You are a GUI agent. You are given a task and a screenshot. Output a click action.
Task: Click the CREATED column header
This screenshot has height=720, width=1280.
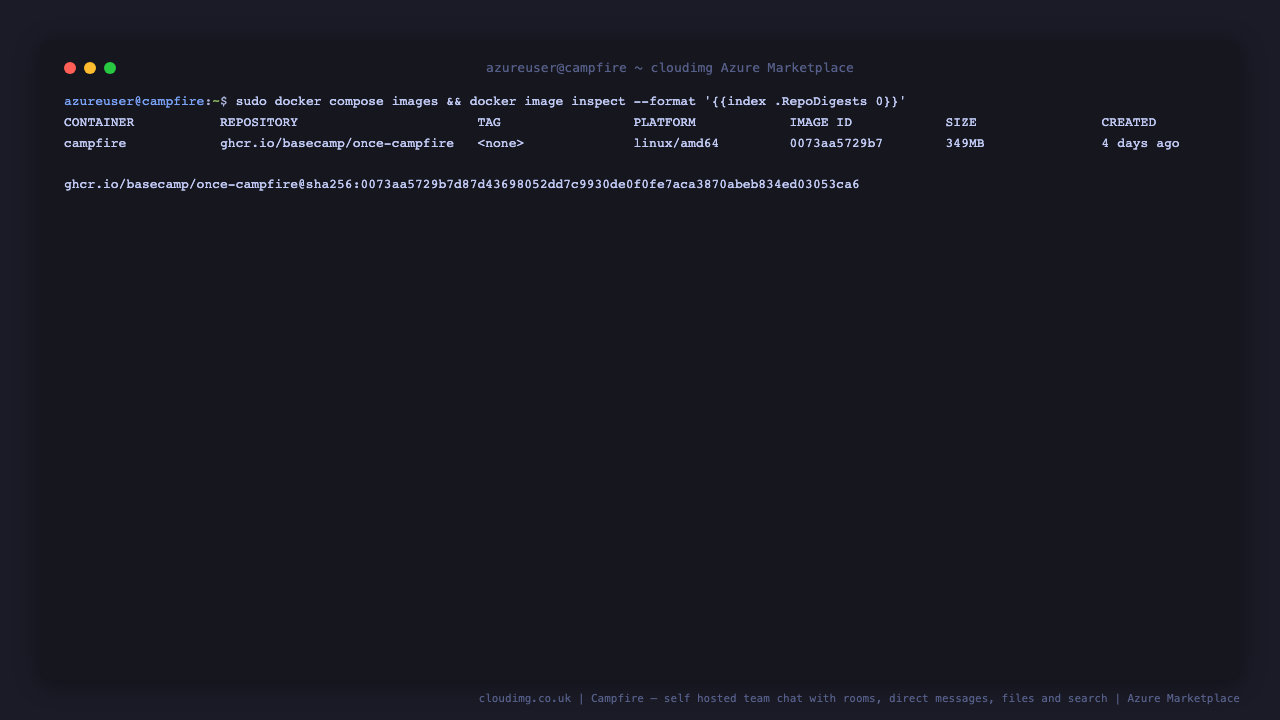[x=1129, y=122]
